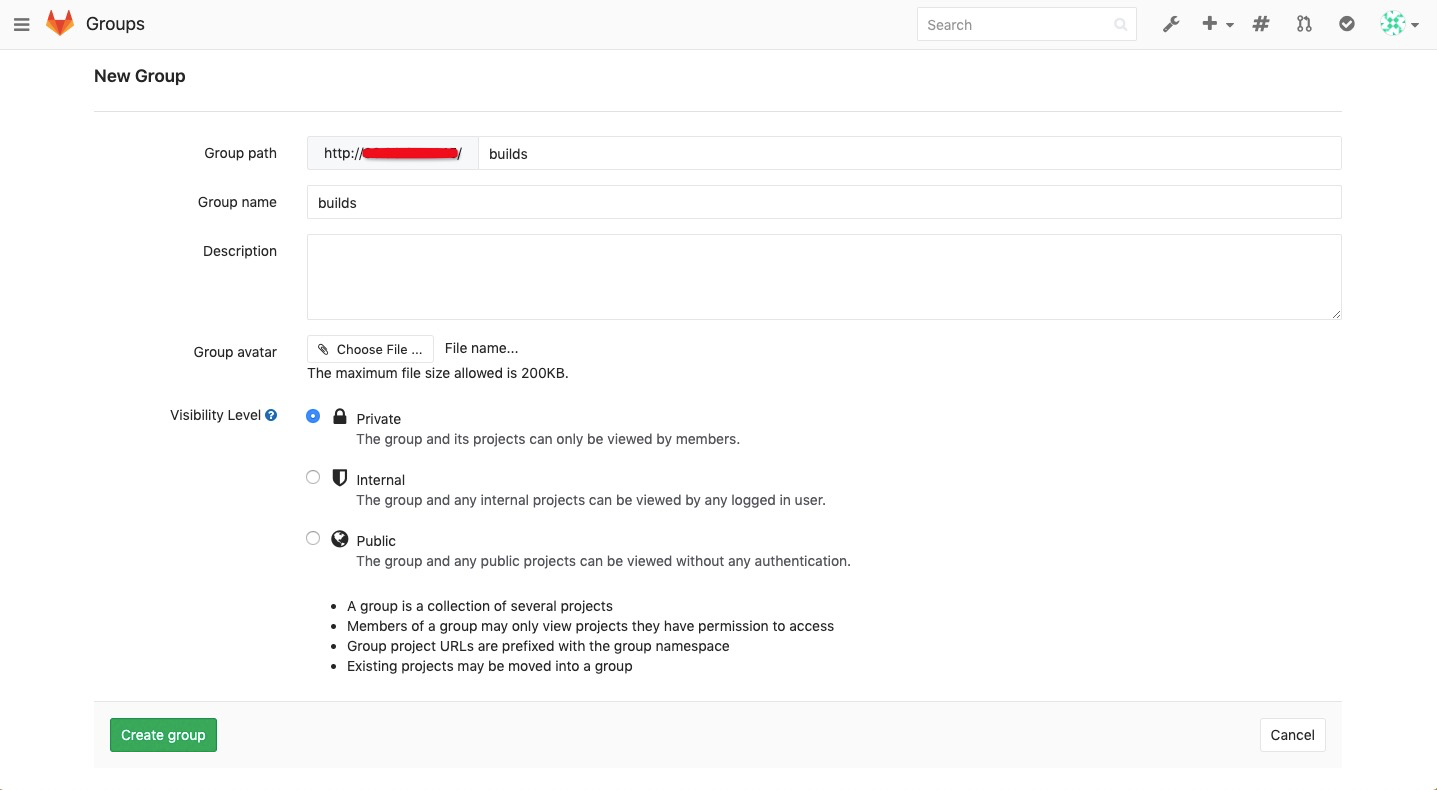Click into the Description text area

point(824,277)
